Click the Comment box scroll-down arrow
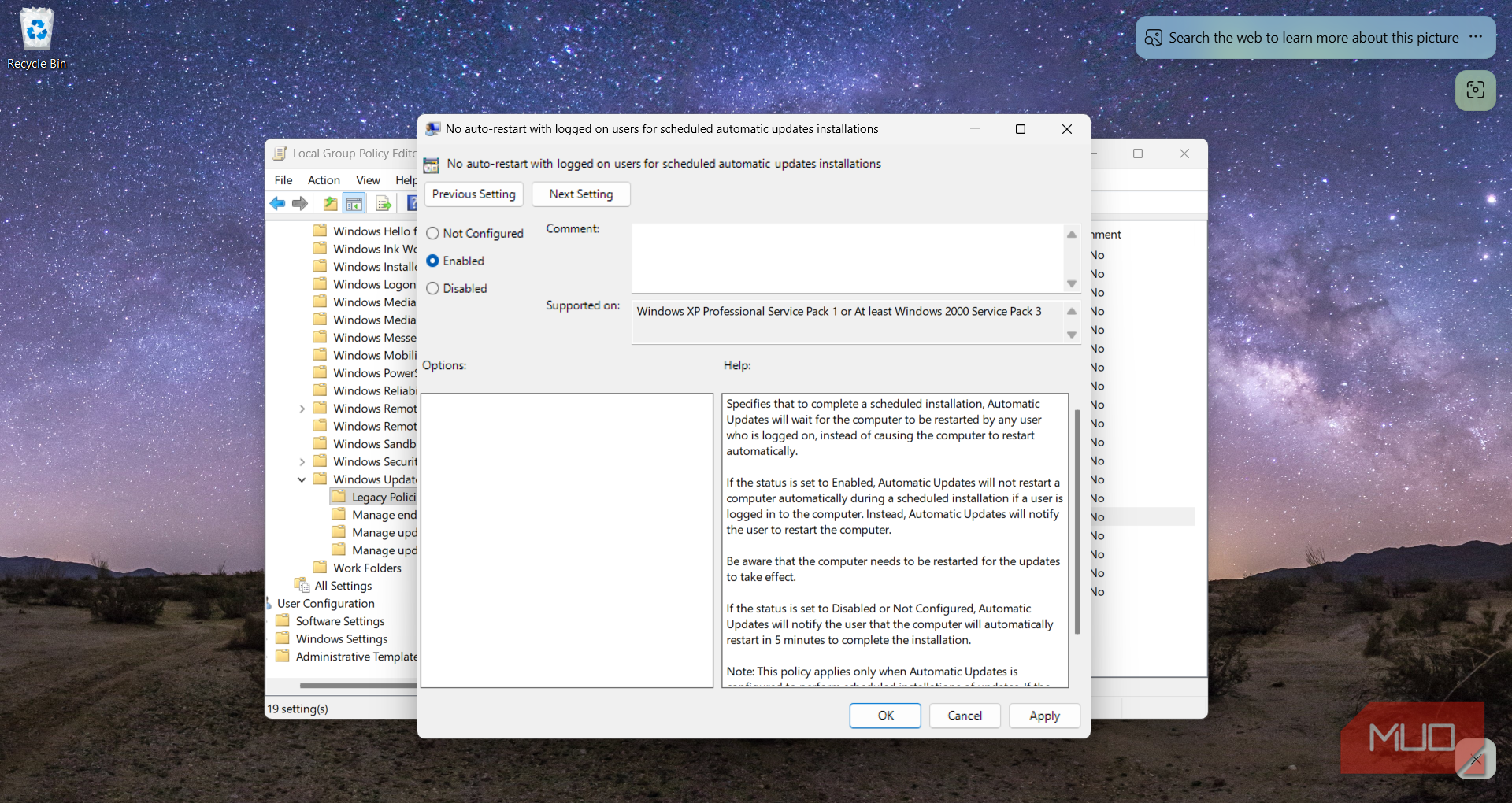1512x803 pixels. (1071, 283)
